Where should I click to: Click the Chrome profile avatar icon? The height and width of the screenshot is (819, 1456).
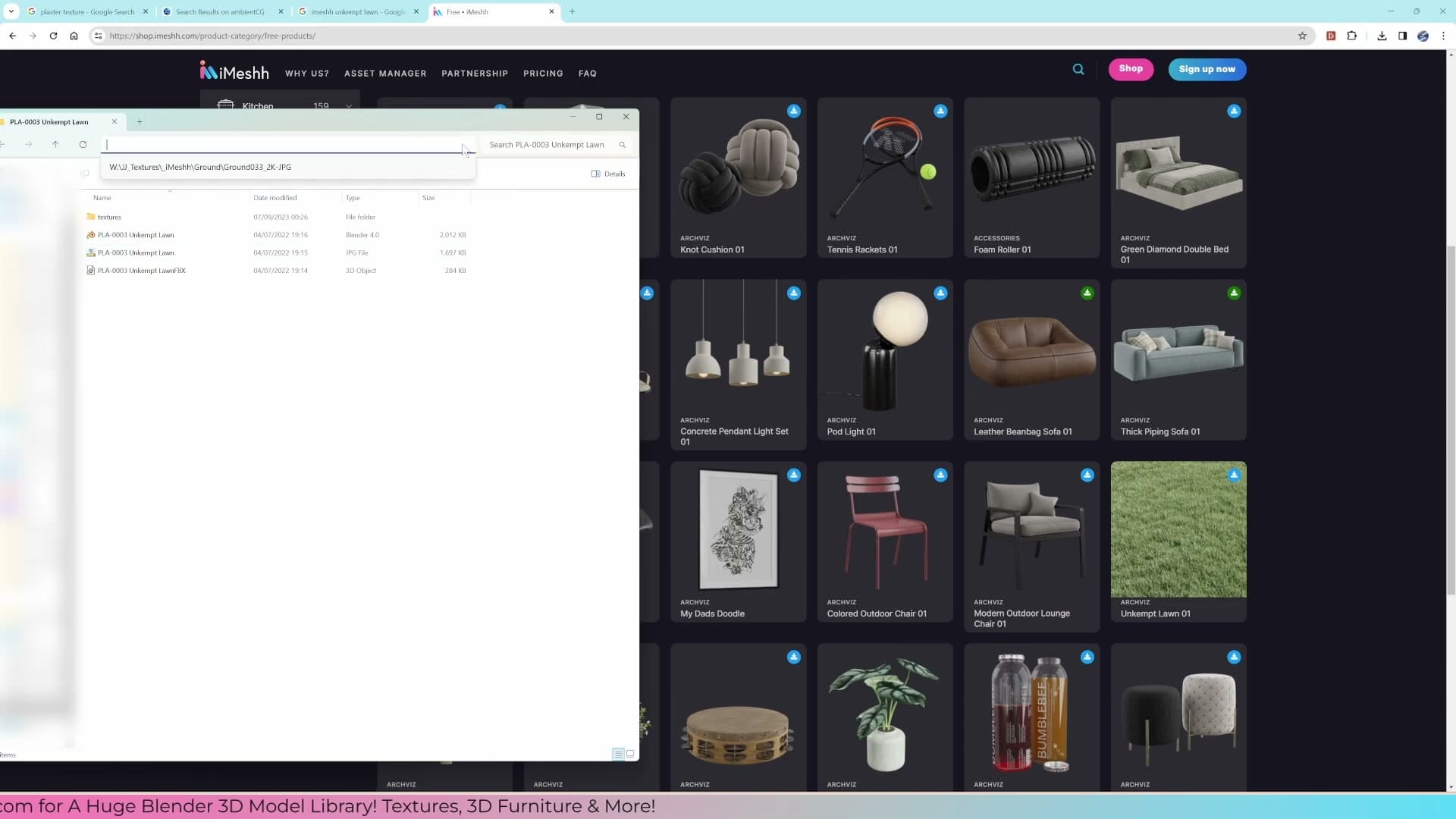point(1423,36)
